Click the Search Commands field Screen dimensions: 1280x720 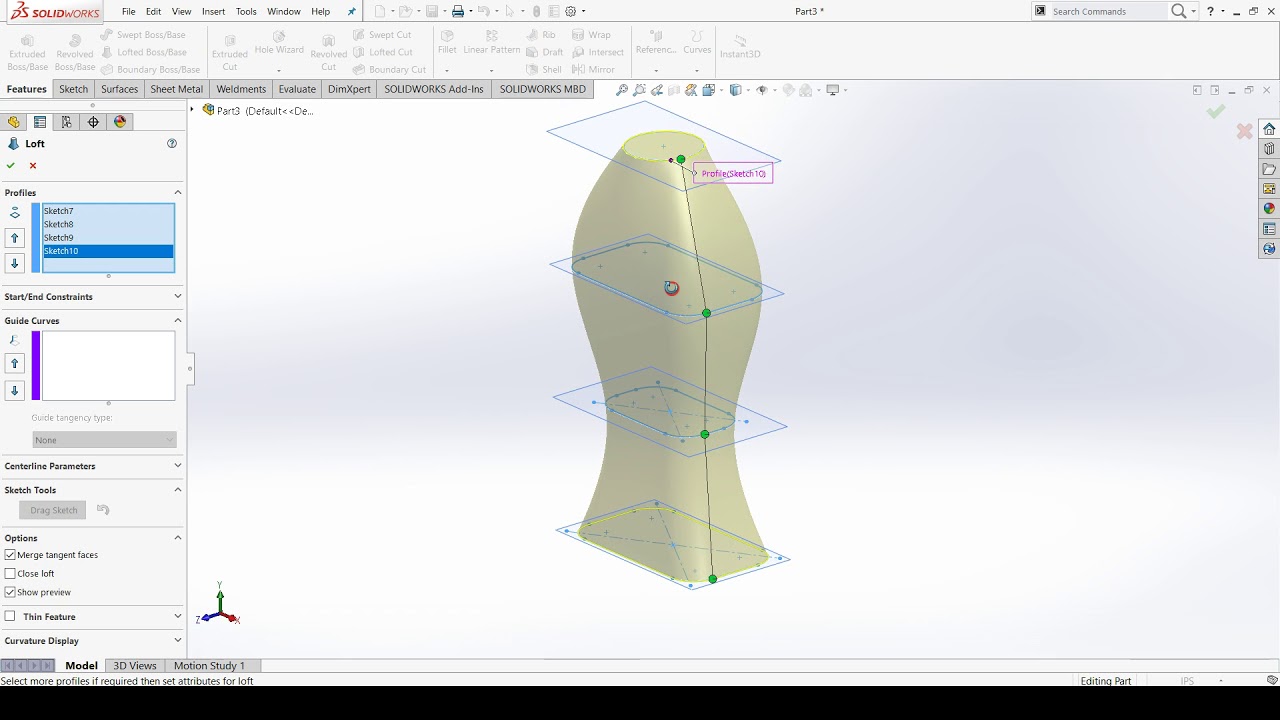pyautogui.click(x=1107, y=12)
